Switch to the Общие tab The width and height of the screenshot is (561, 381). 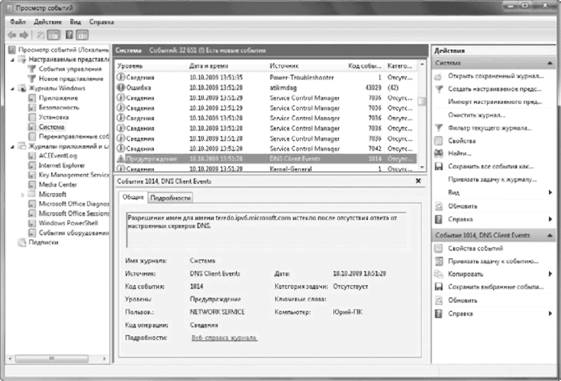(133, 197)
